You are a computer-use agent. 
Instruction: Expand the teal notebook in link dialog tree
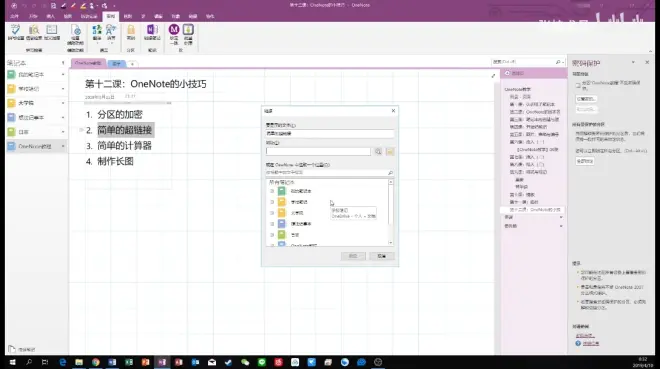pos(272,191)
